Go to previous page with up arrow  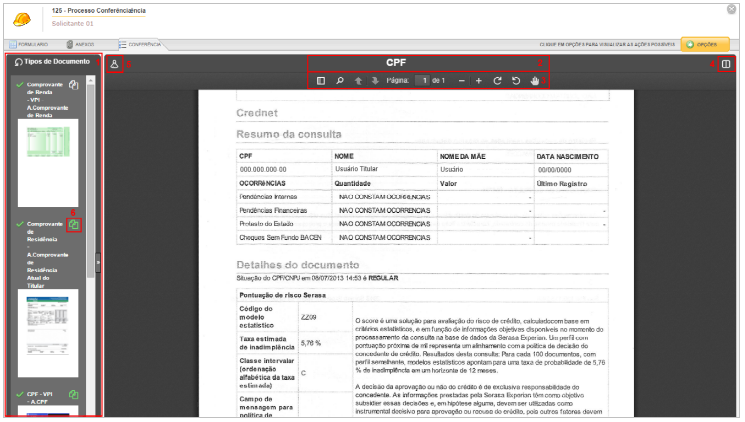pos(359,81)
